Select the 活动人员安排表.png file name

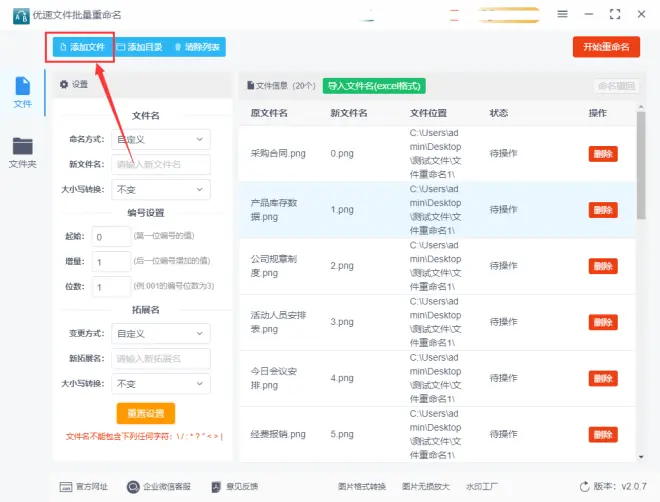278,322
